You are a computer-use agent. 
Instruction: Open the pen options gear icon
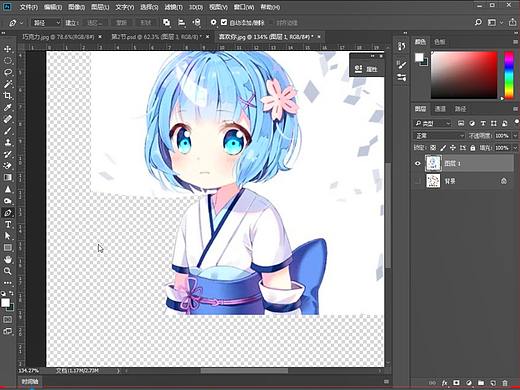tap(213, 23)
